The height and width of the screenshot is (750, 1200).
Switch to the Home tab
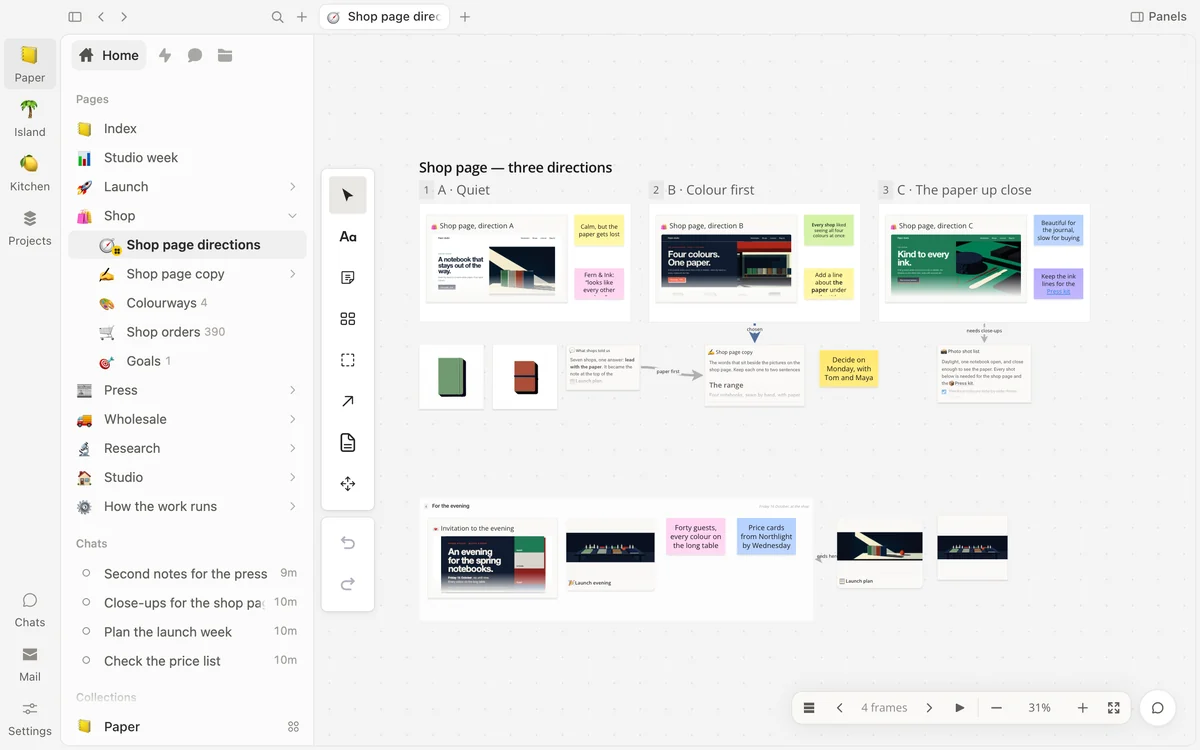click(x=108, y=55)
